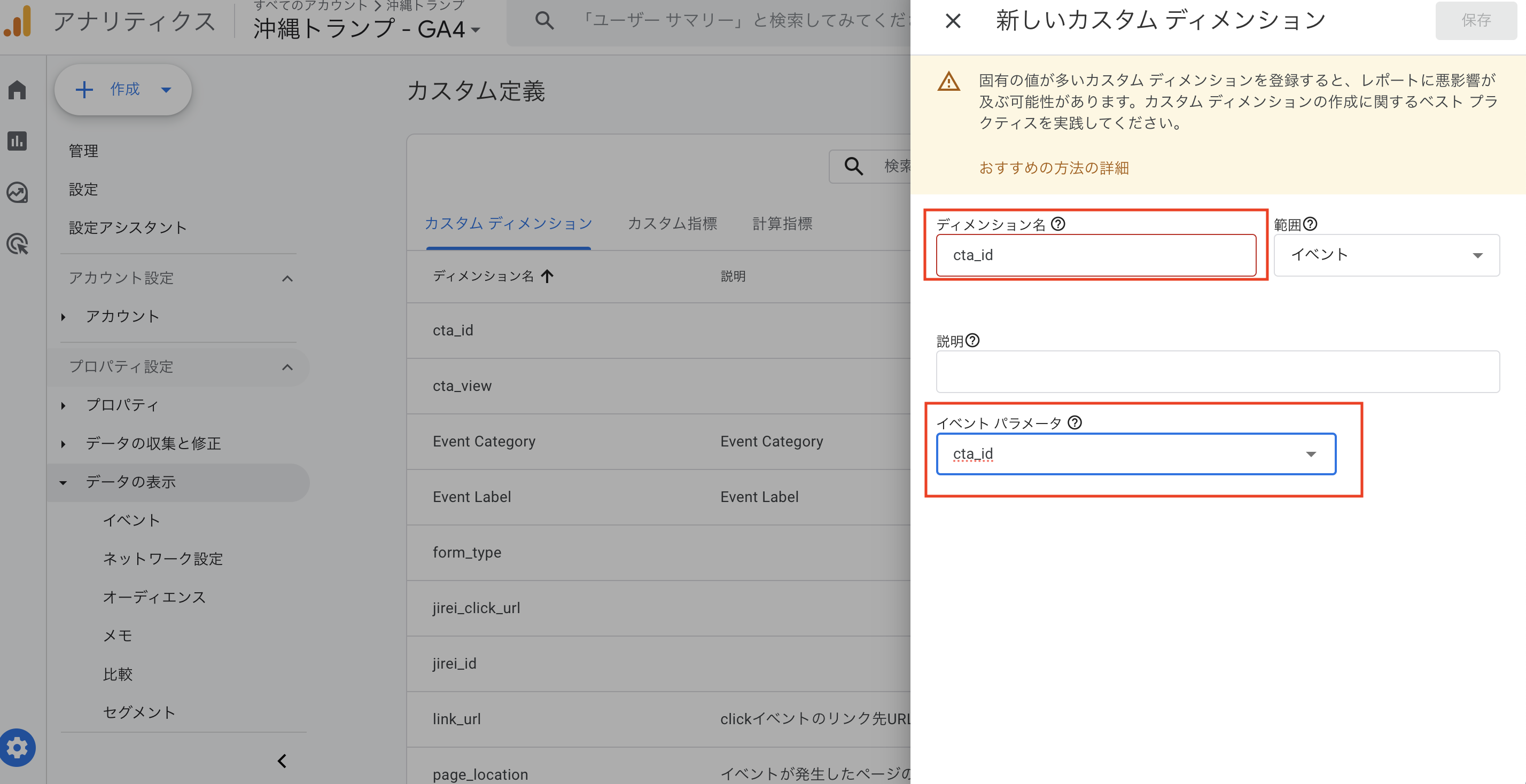Collapse the アカウント設定 section
The height and width of the screenshot is (784, 1526).
(287, 278)
